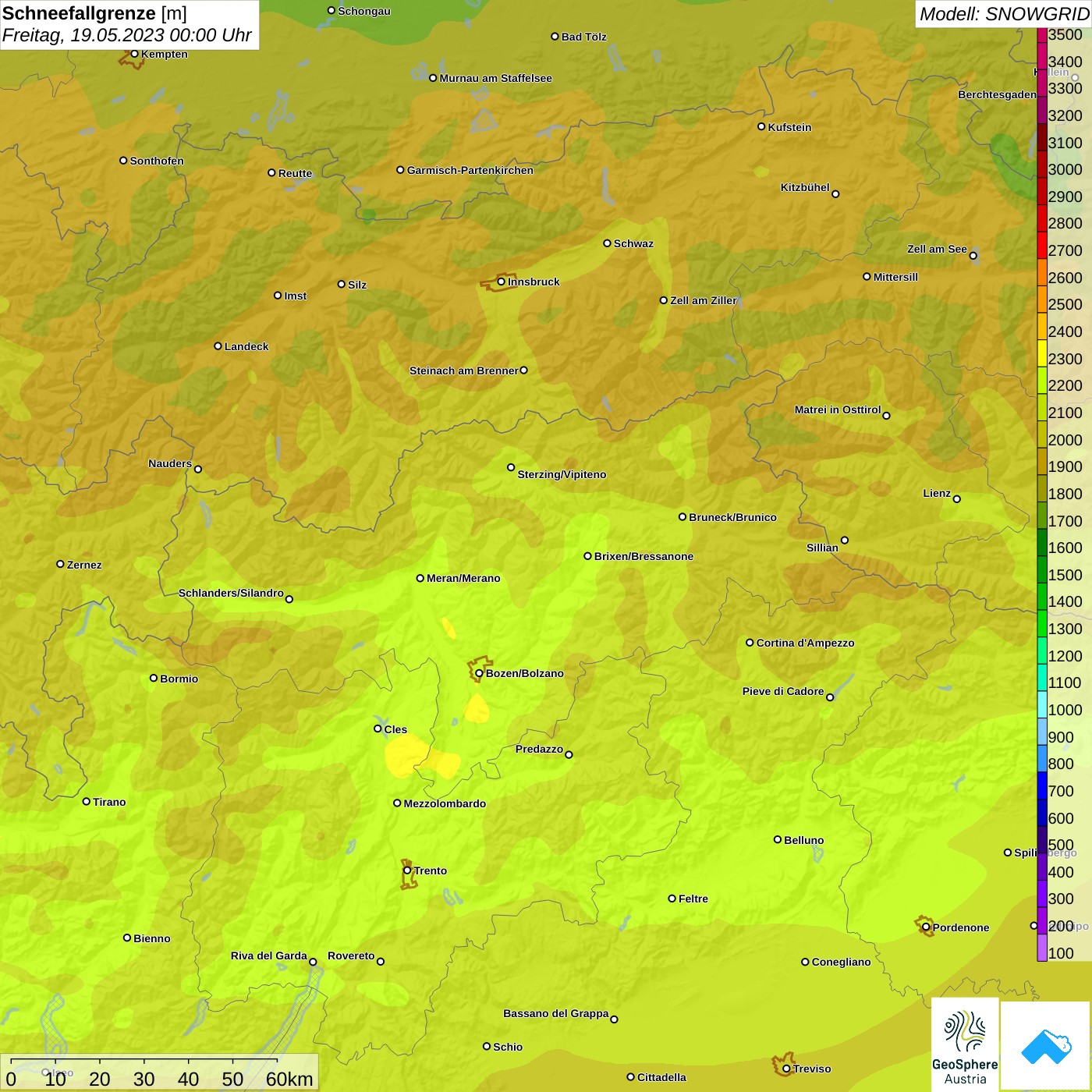The image size is (1092, 1092).
Task: Click the Bozen/Bolzano city marker
Action: [x=479, y=673]
